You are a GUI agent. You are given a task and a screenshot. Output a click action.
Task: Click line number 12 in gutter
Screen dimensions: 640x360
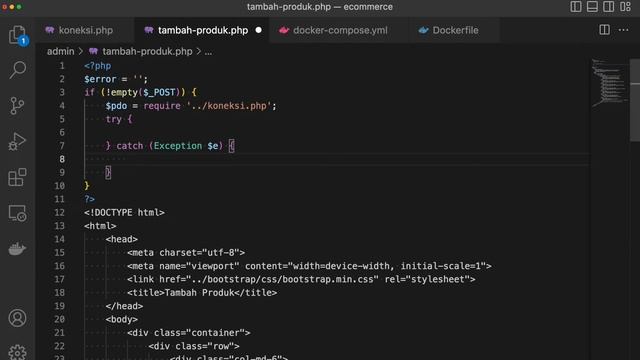(x=59, y=213)
